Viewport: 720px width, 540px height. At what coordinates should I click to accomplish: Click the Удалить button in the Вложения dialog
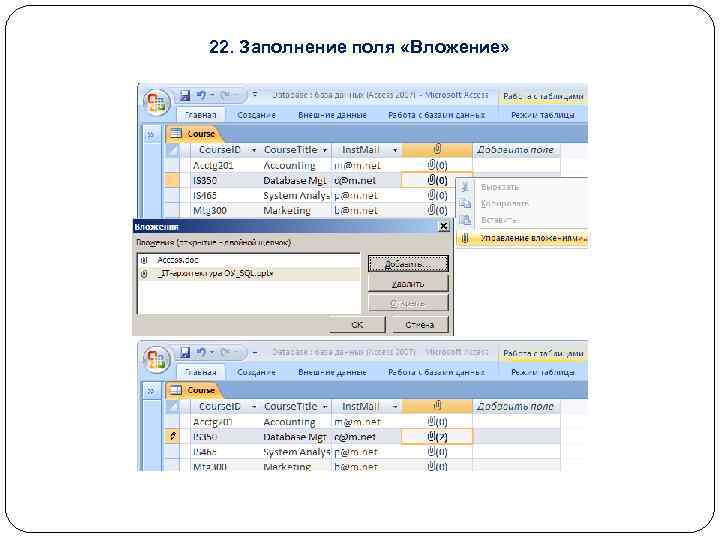click(x=408, y=284)
